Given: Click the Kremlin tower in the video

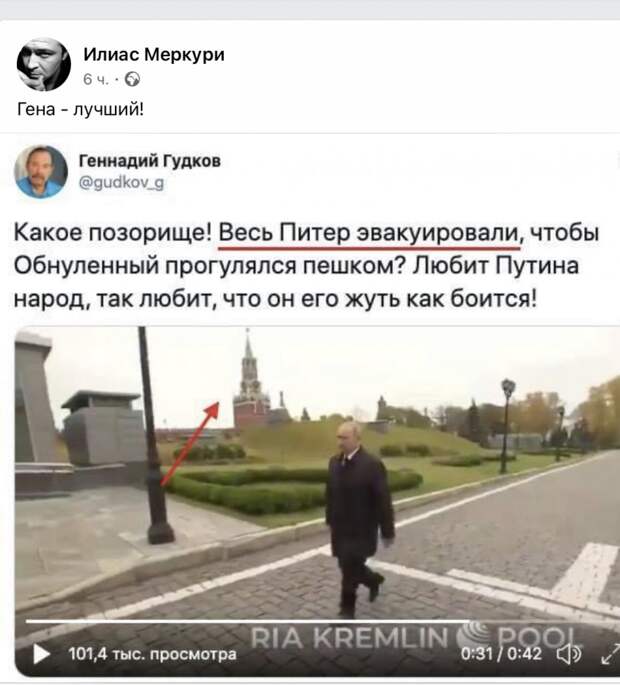Looking at the screenshot, I should click(251, 384).
